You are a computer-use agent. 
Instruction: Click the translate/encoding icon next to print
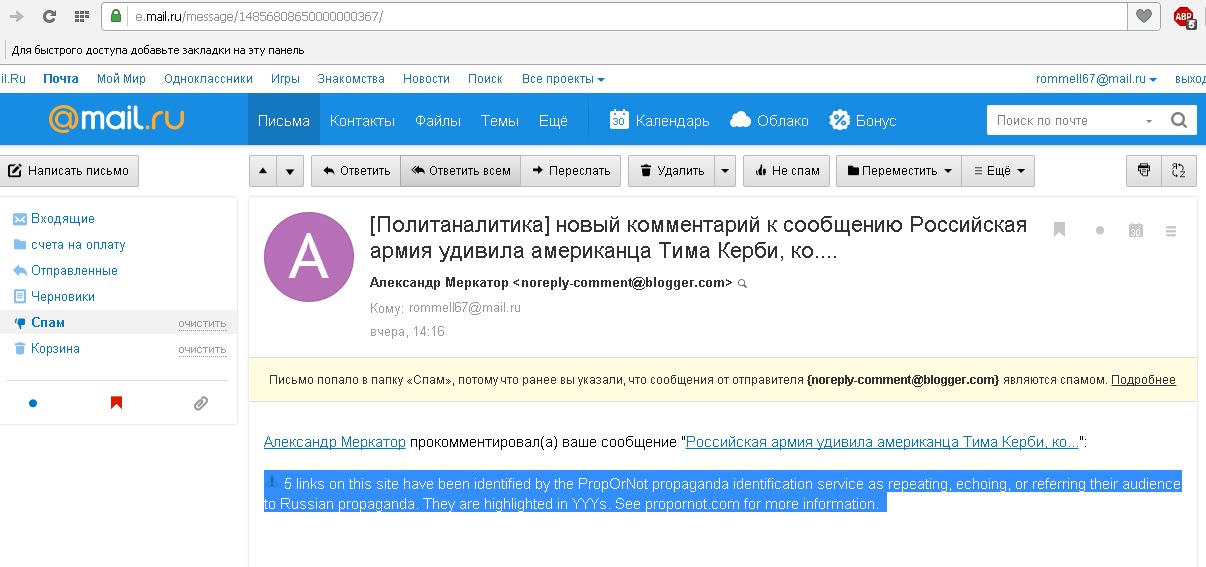click(x=1178, y=171)
